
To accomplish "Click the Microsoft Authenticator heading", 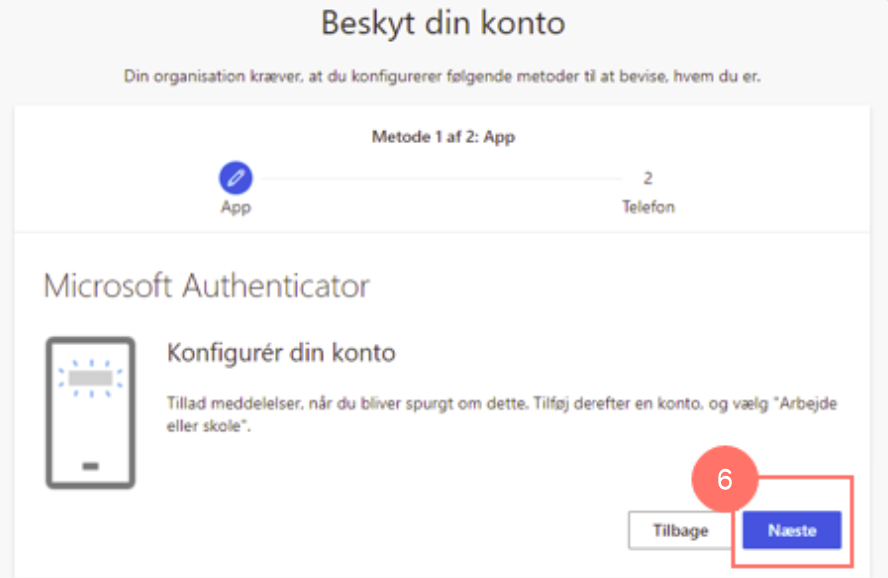I will [x=207, y=285].
